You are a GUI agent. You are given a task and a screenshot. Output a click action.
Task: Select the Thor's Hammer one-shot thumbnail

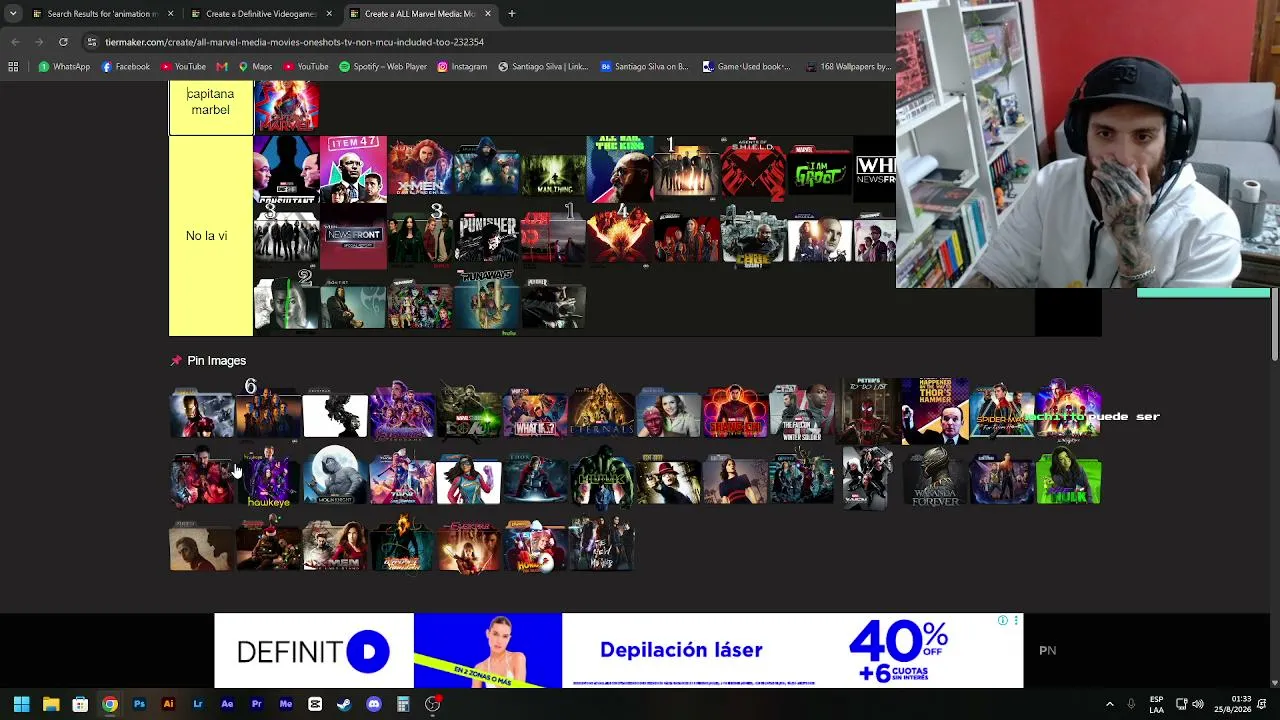(935, 411)
